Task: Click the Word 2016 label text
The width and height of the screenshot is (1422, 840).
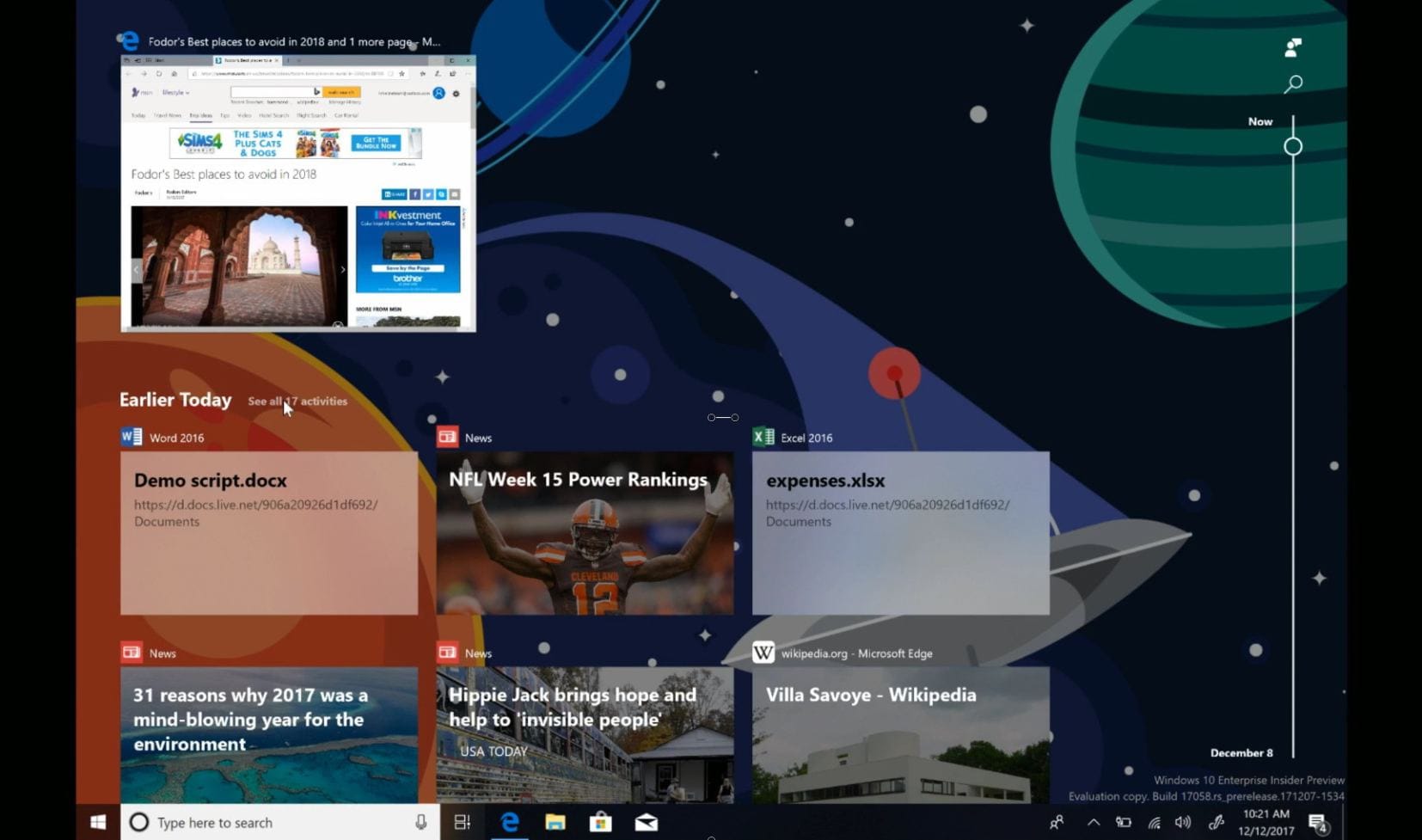Action: pyautogui.click(x=176, y=438)
